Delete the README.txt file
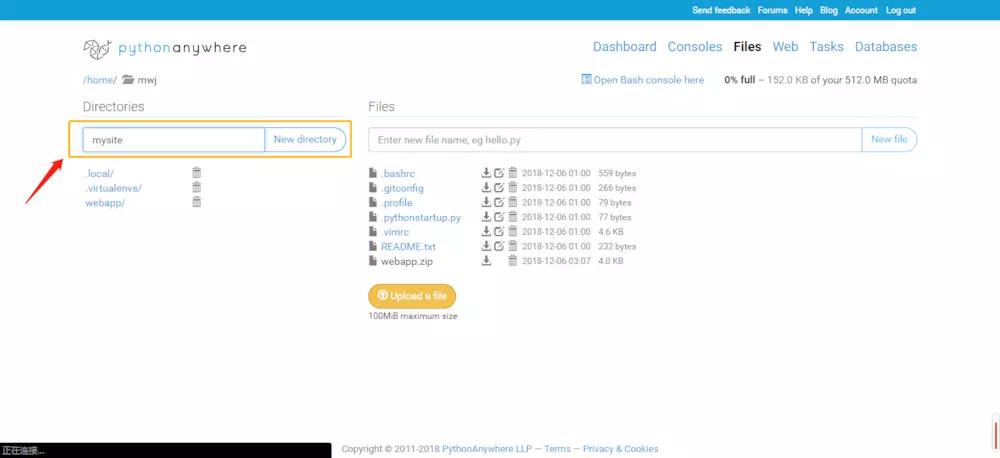The height and width of the screenshot is (458, 1000). pyautogui.click(x=512, y=246)
